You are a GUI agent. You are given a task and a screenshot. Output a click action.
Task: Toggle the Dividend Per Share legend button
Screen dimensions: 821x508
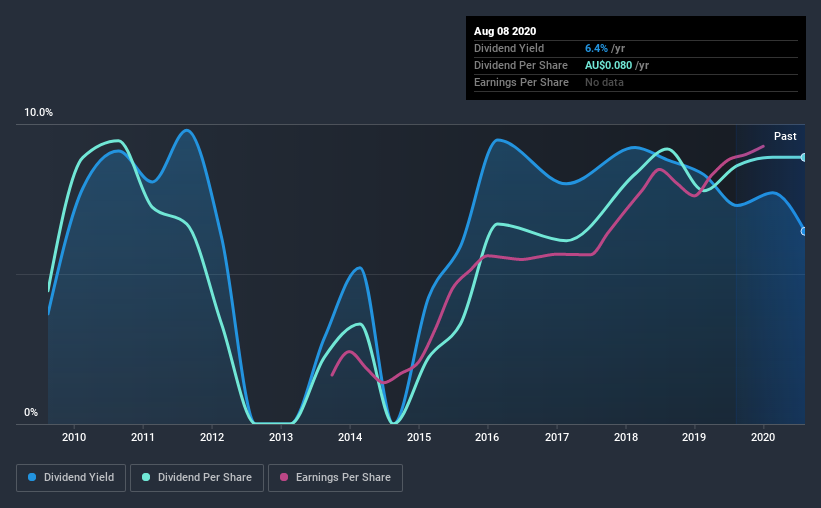click(x=197, y=478)
